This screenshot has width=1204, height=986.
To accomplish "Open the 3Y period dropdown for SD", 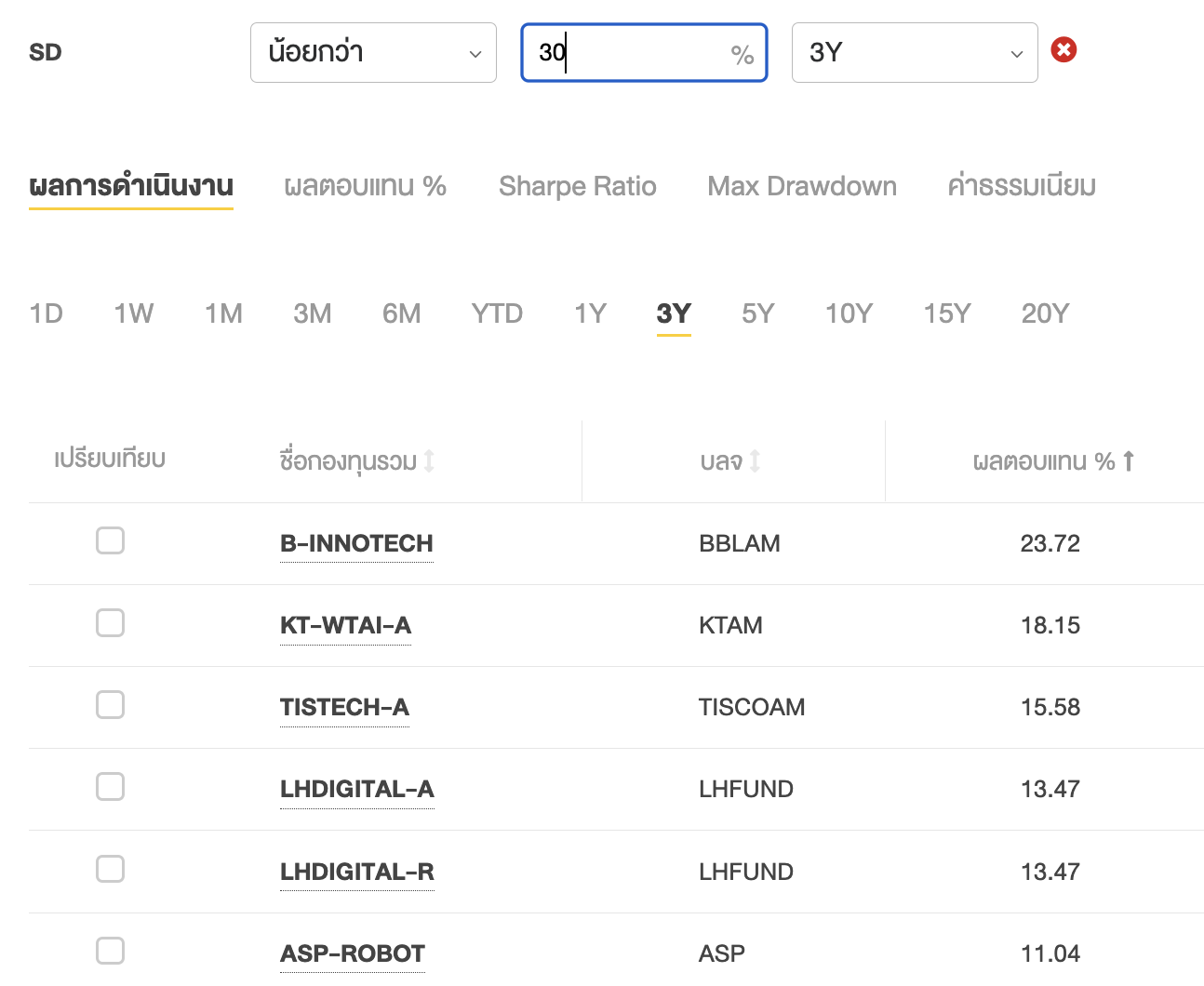I will (915, 52).
